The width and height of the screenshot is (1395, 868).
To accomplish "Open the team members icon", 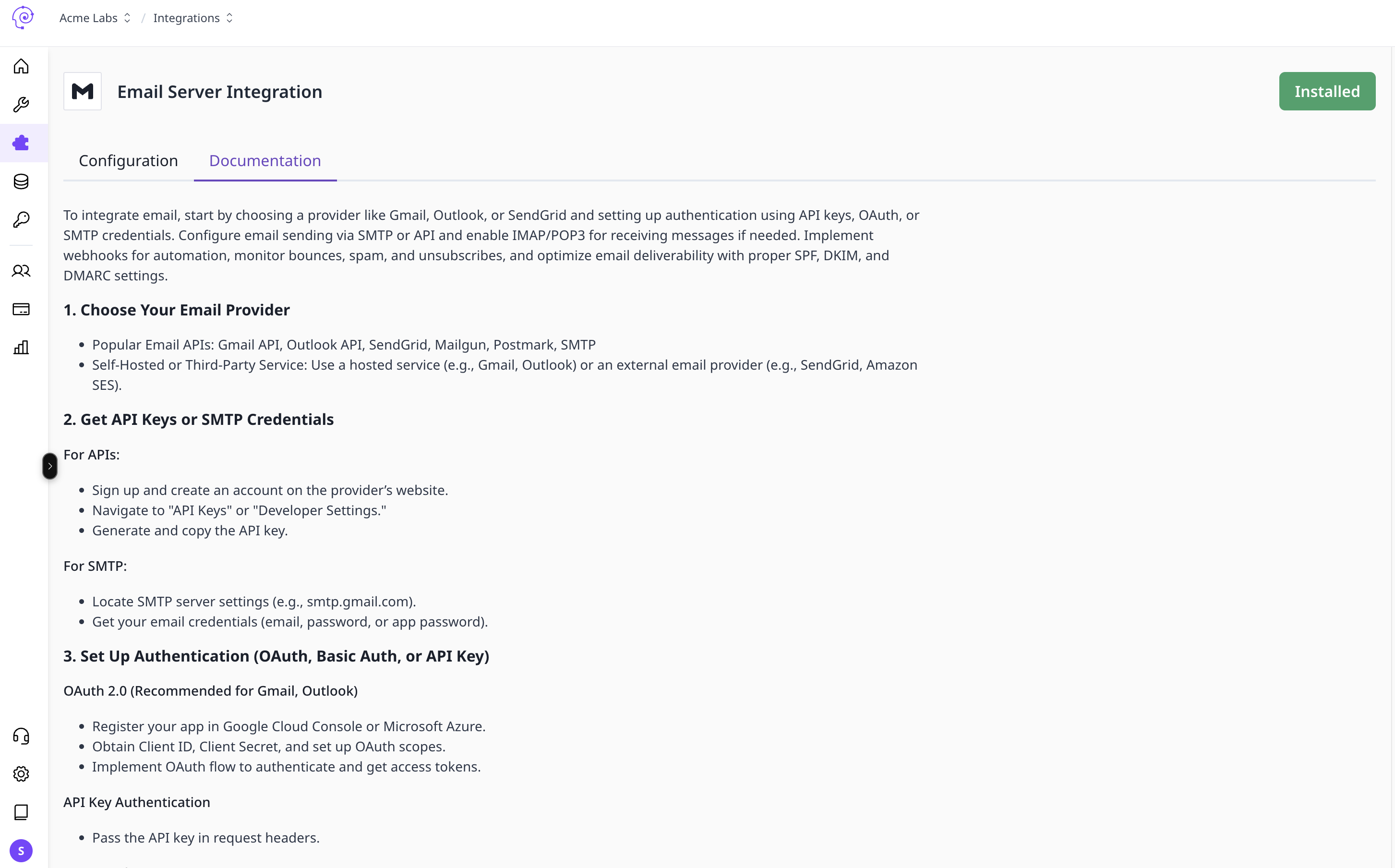I will 21,271.
